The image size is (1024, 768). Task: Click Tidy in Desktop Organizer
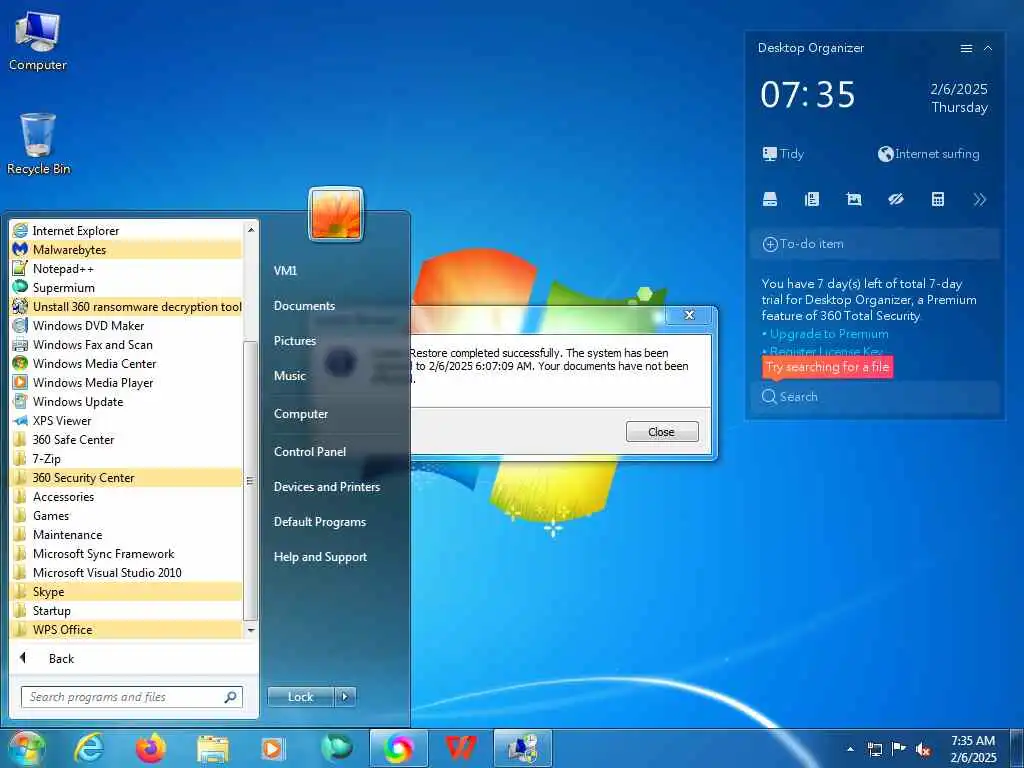coord(783,154)
